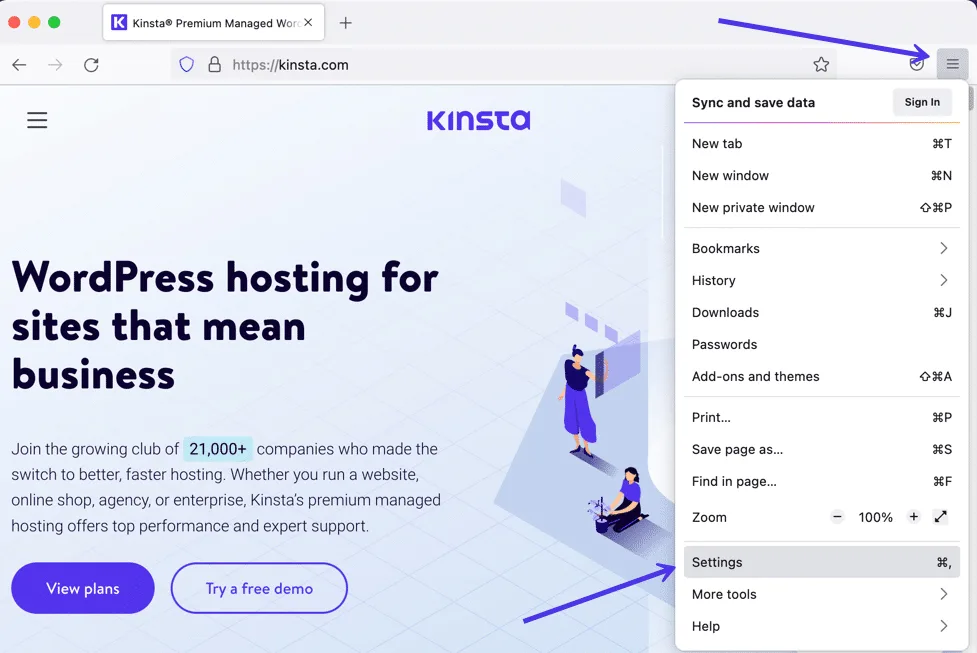The width and height of the screenshot is (977, 653).
Task: Open Passwords from the menu
Action: 821,345
